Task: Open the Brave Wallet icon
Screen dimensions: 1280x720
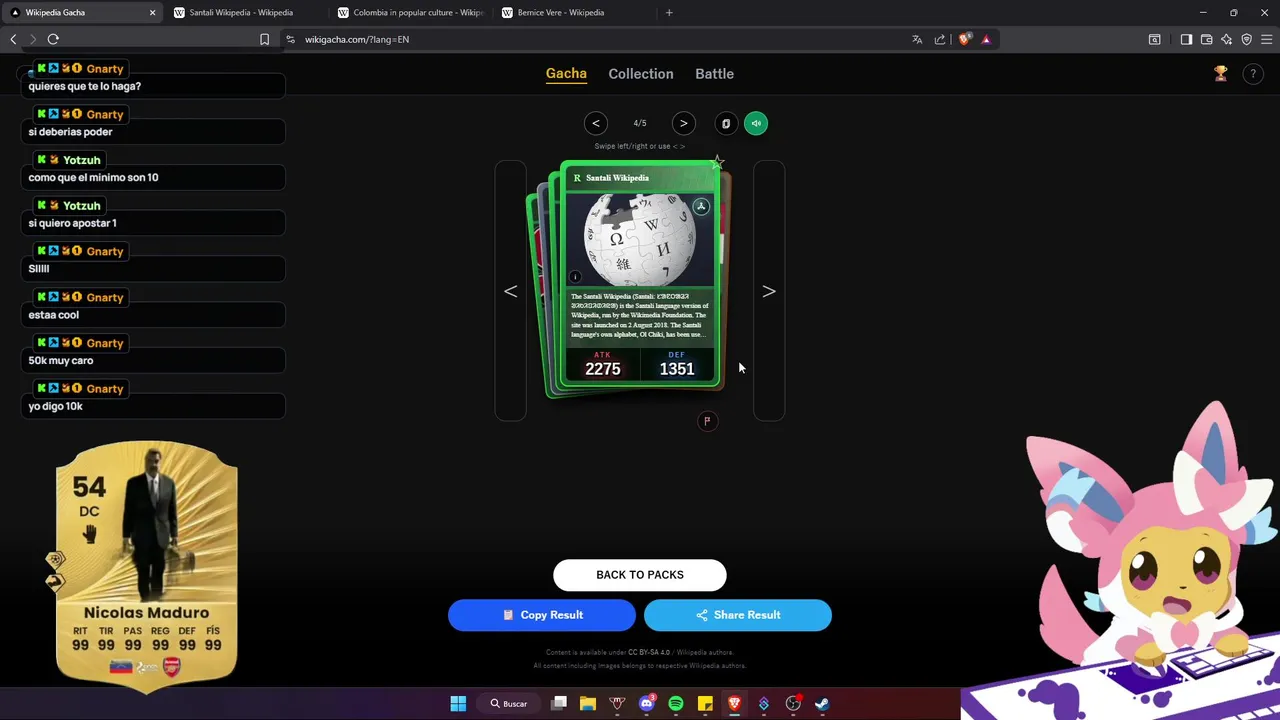Action: (1207, 39)
